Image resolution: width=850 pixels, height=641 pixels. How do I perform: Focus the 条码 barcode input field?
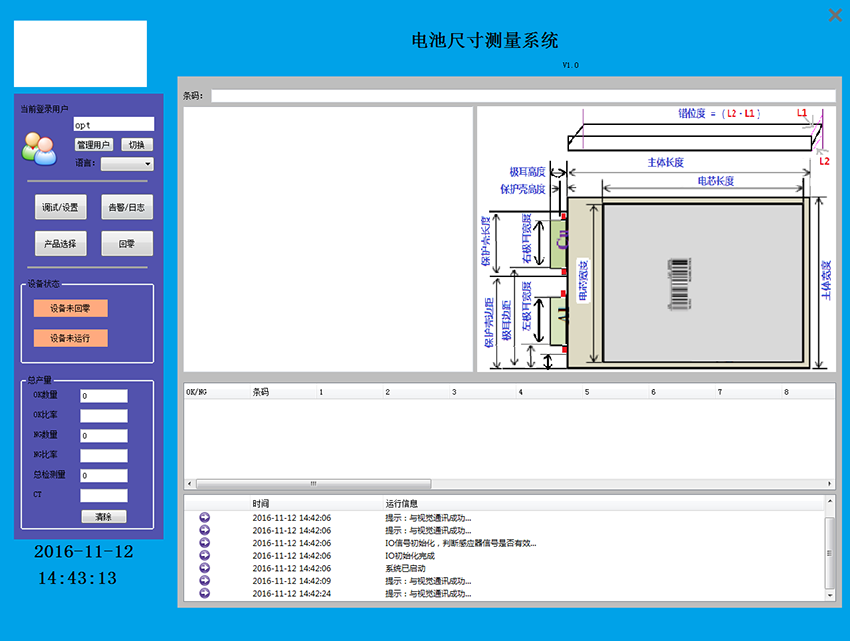coord(522,96)
